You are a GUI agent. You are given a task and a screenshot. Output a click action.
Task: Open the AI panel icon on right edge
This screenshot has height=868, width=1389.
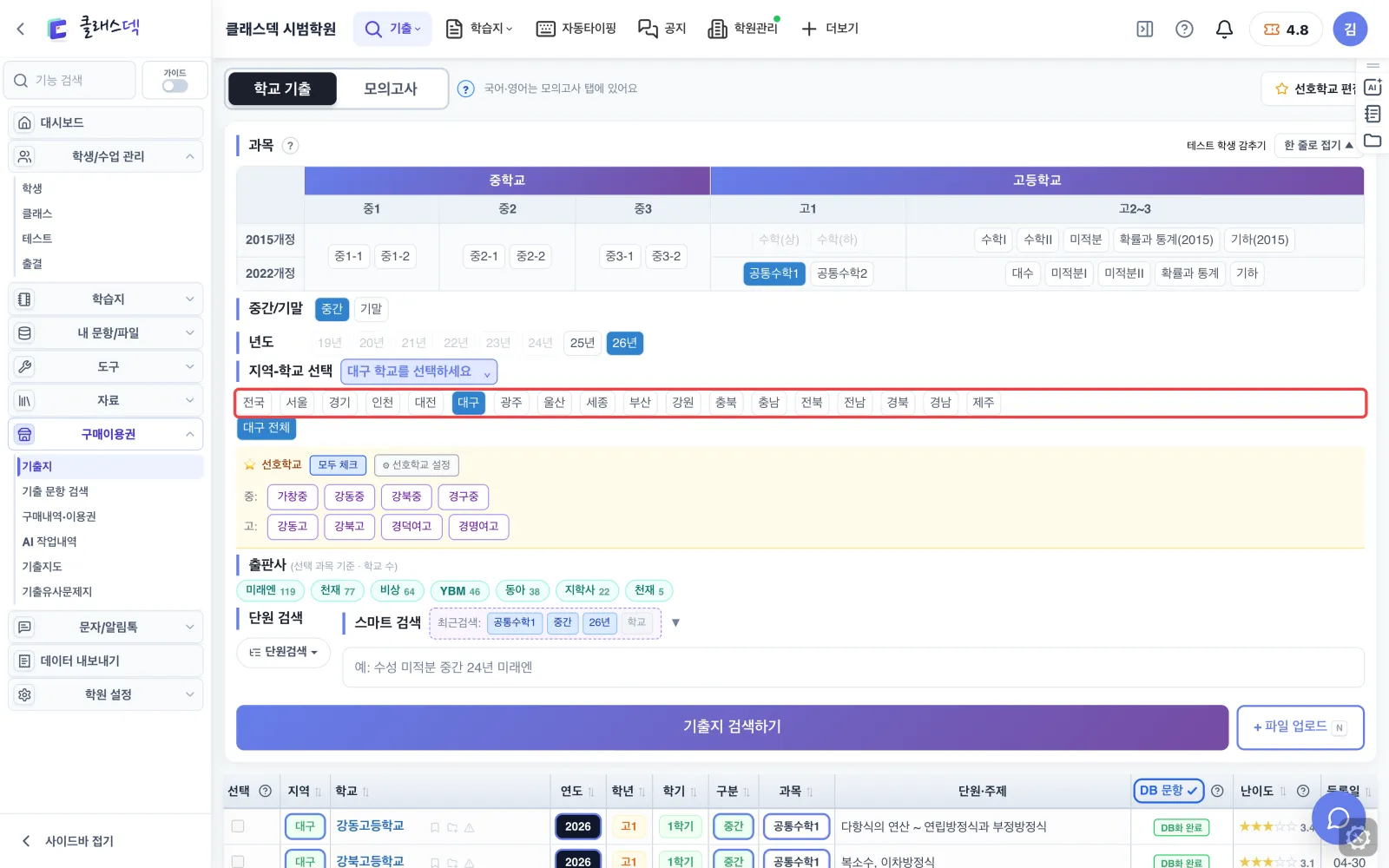[x=1373, y=87]
